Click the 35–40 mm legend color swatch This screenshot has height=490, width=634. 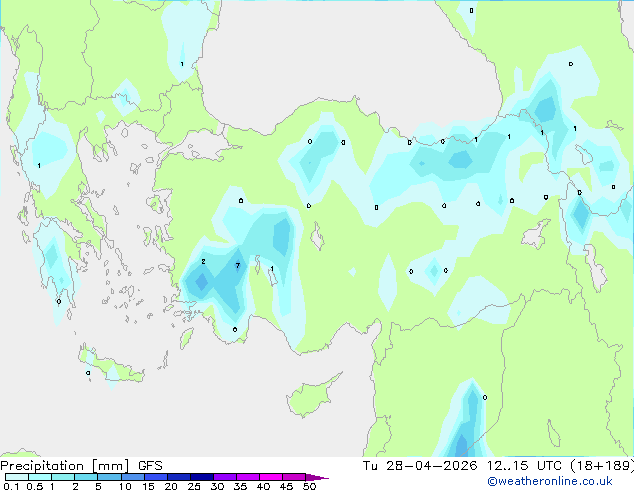[248, 477]
